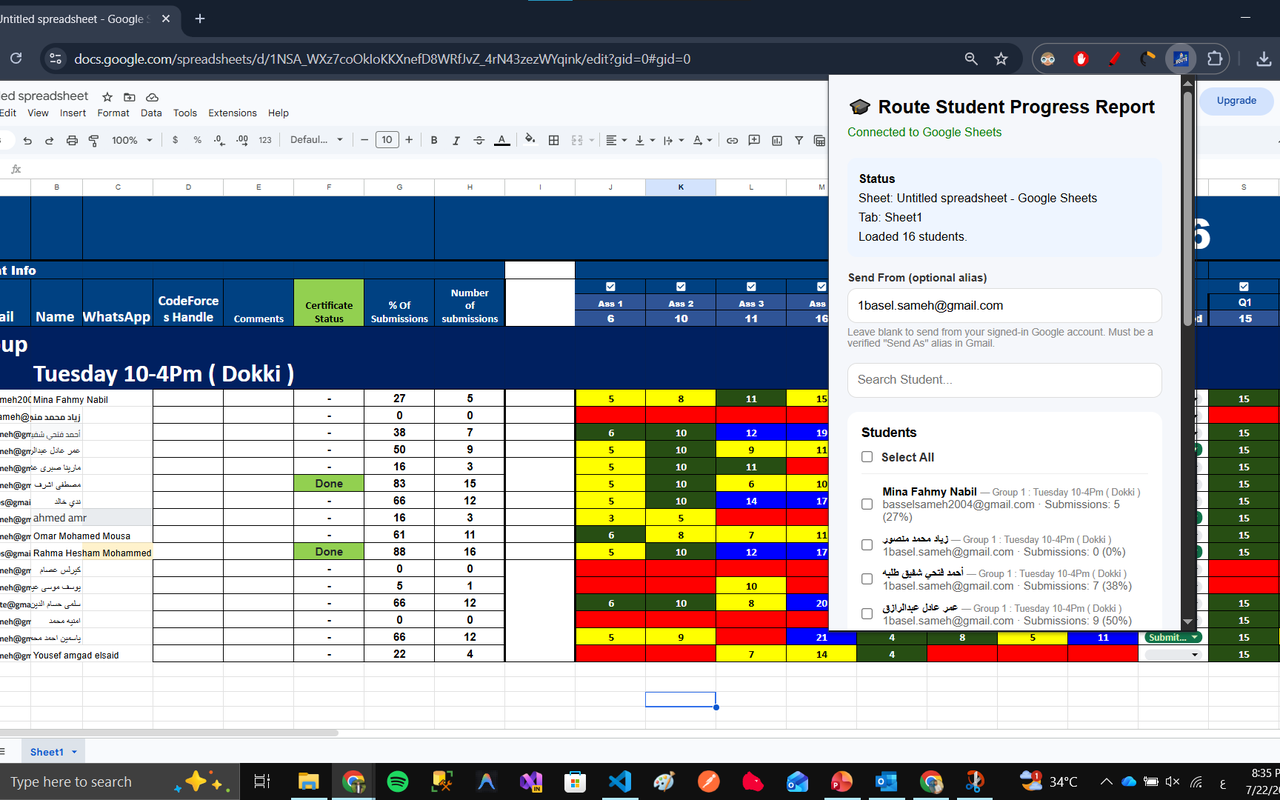
Task: Toggle the Ass 2 column checkbox
Action: tap(681, 287)
